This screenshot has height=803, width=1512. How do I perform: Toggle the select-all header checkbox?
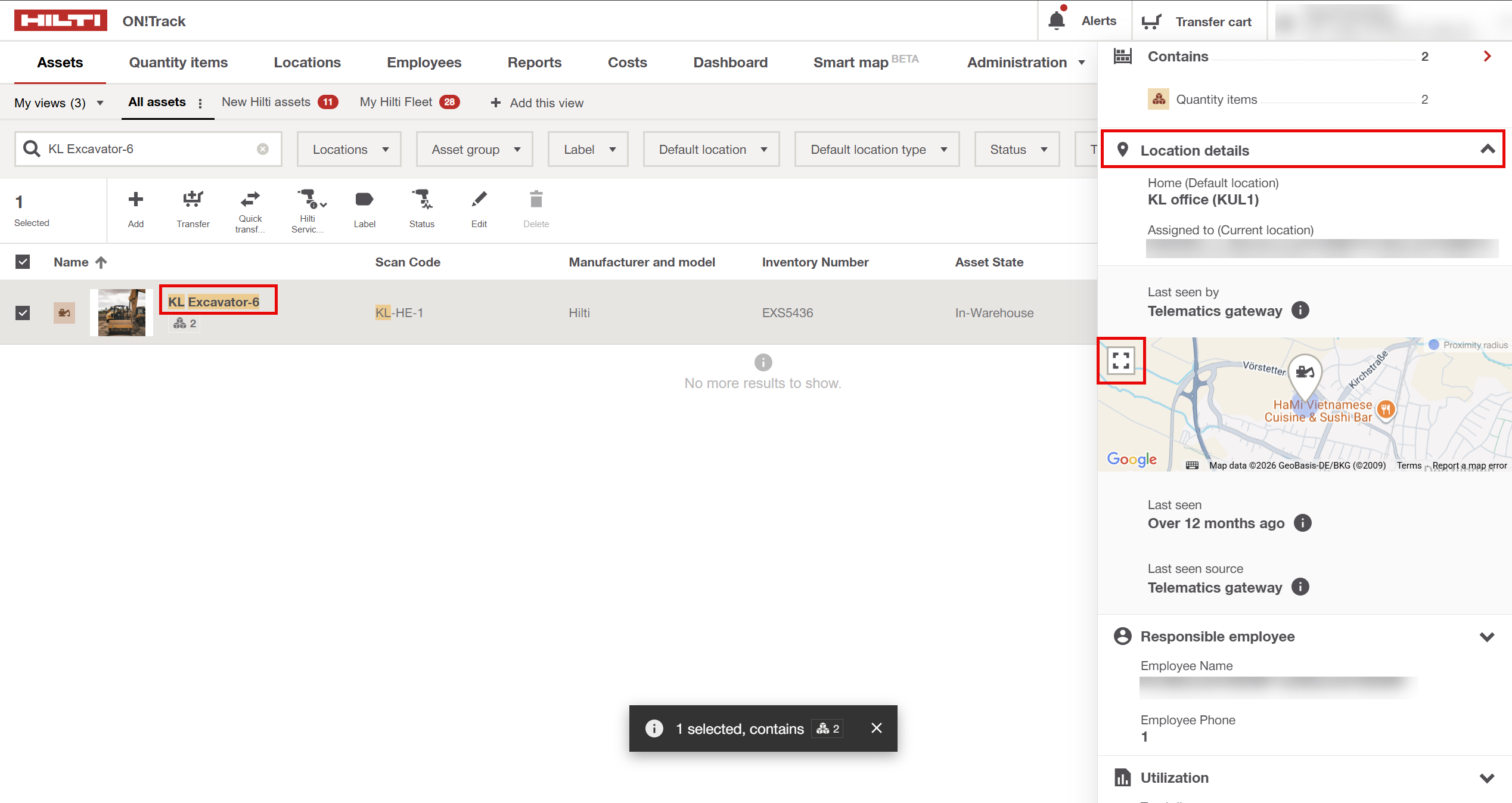[x=23, y=262]
